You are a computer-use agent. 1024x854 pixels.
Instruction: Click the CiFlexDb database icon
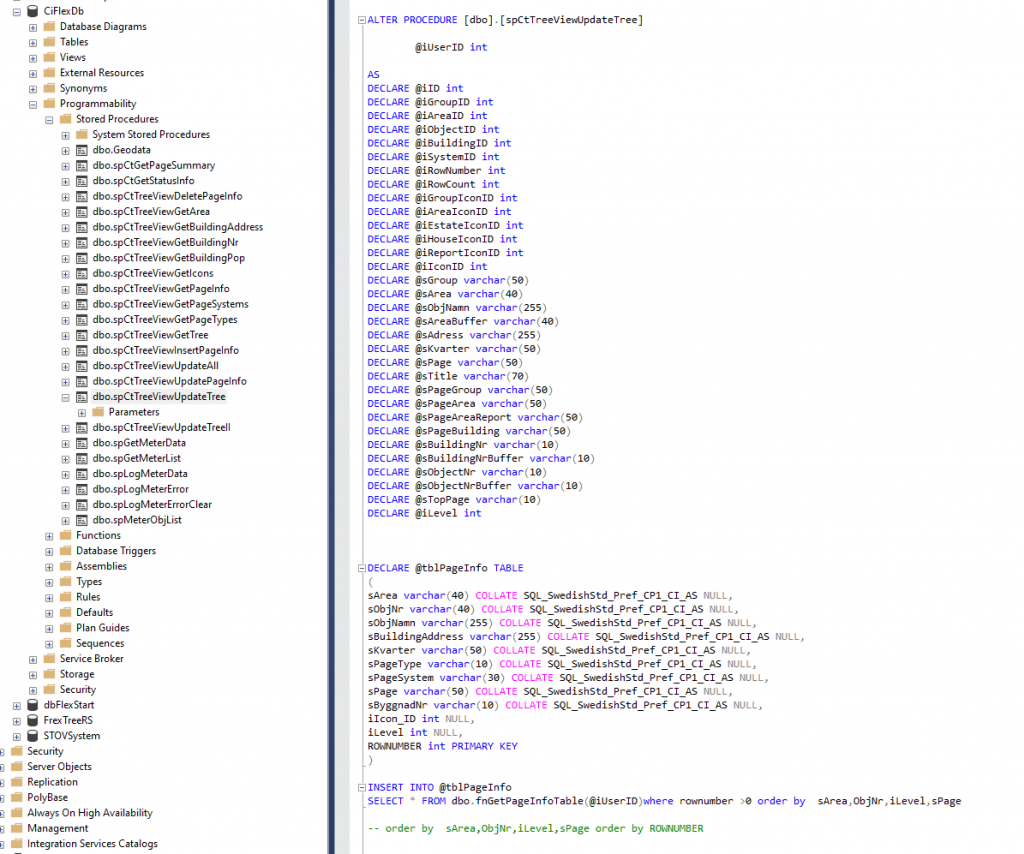tap(33, 11)
